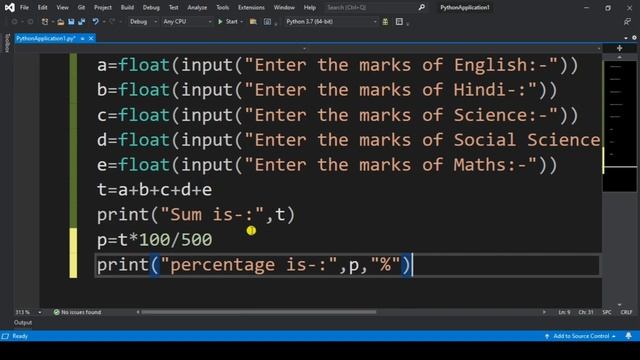Click the No issues found check icon
The height and width of the screenshot is (360, 640).
(56, 312)
